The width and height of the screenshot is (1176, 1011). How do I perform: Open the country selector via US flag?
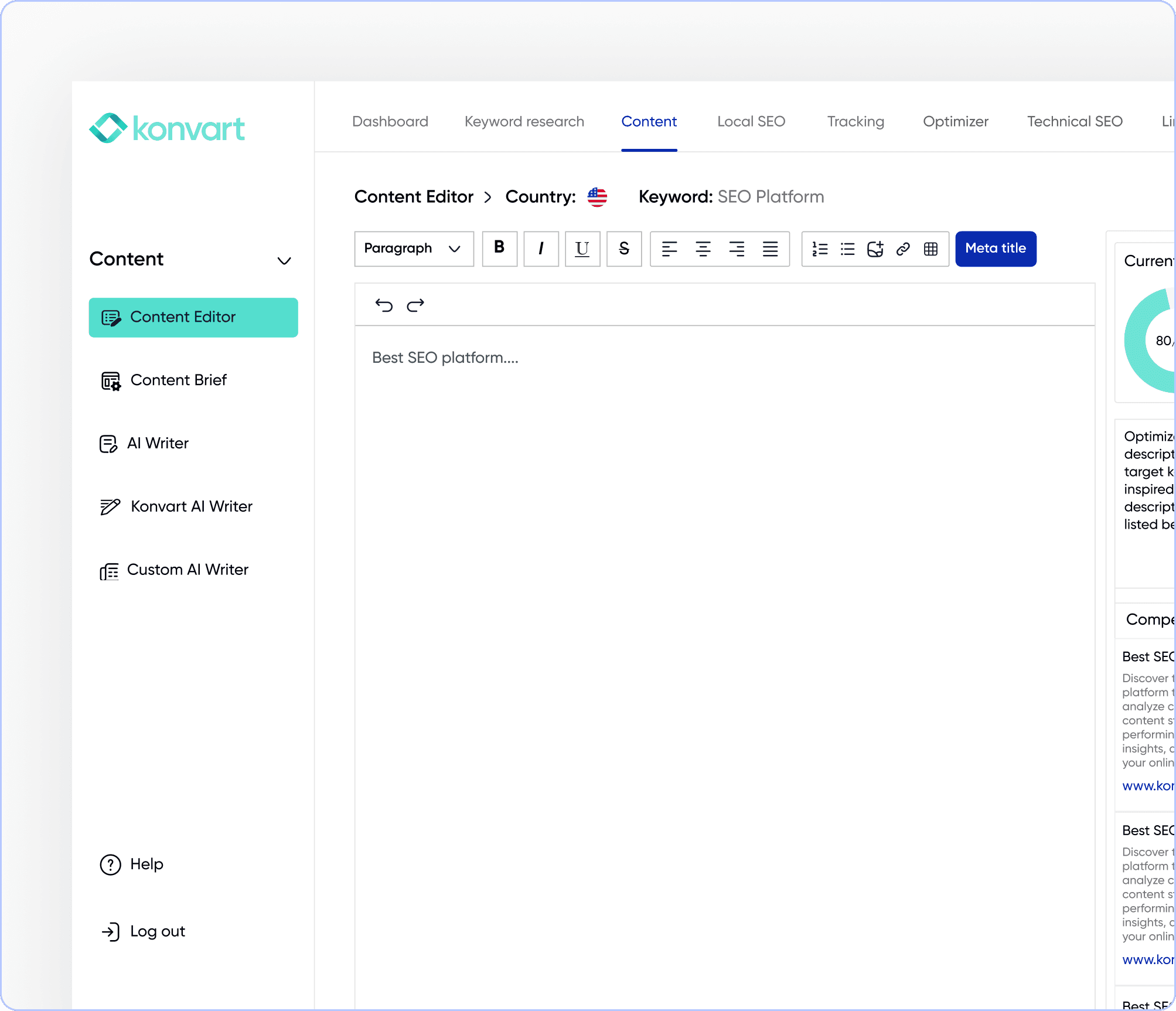click(597, 197)
